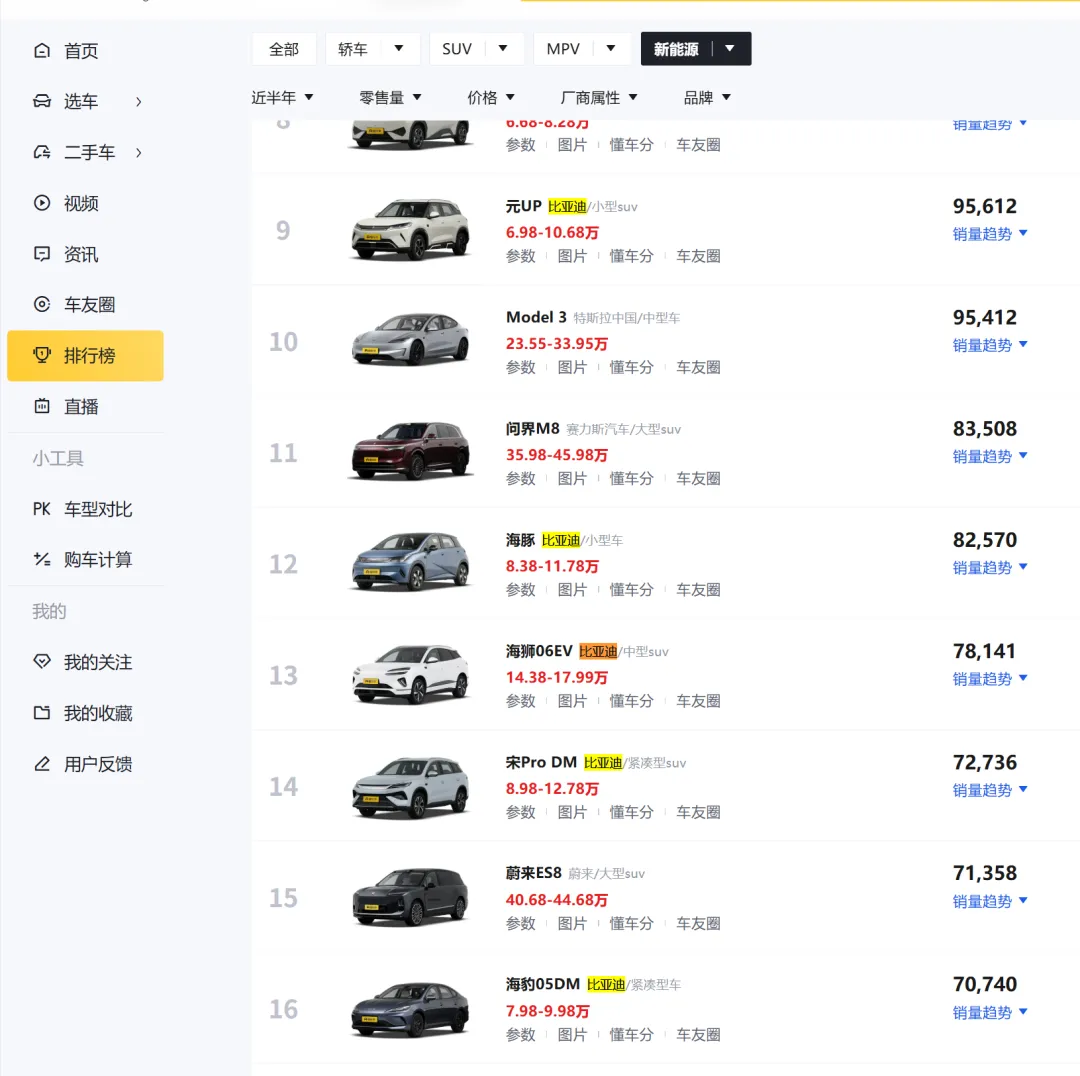Screen dimensions: 1080x1076
Task: Click the user feedback pencil icon
Action: [42, 764]
